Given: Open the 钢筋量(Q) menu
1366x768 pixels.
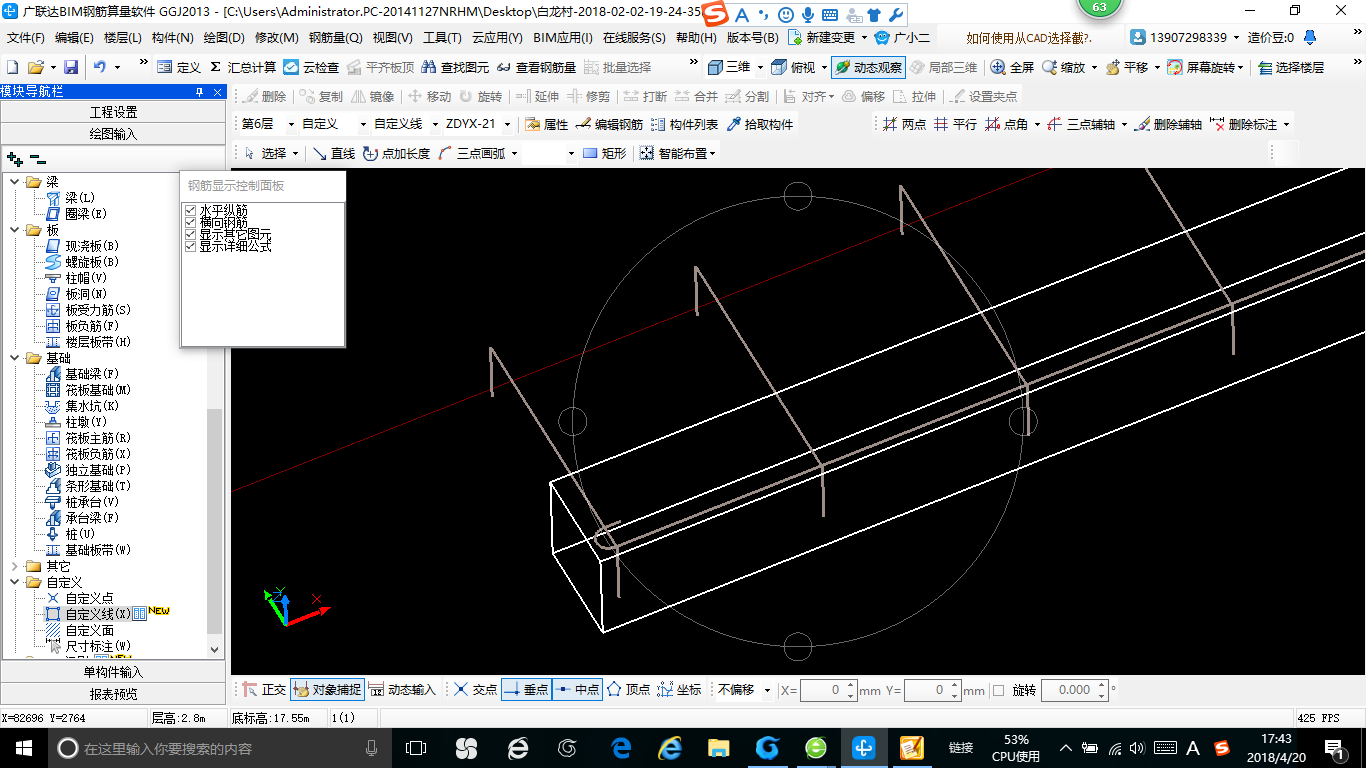Looking at the screenshot, I should point(335,38).
